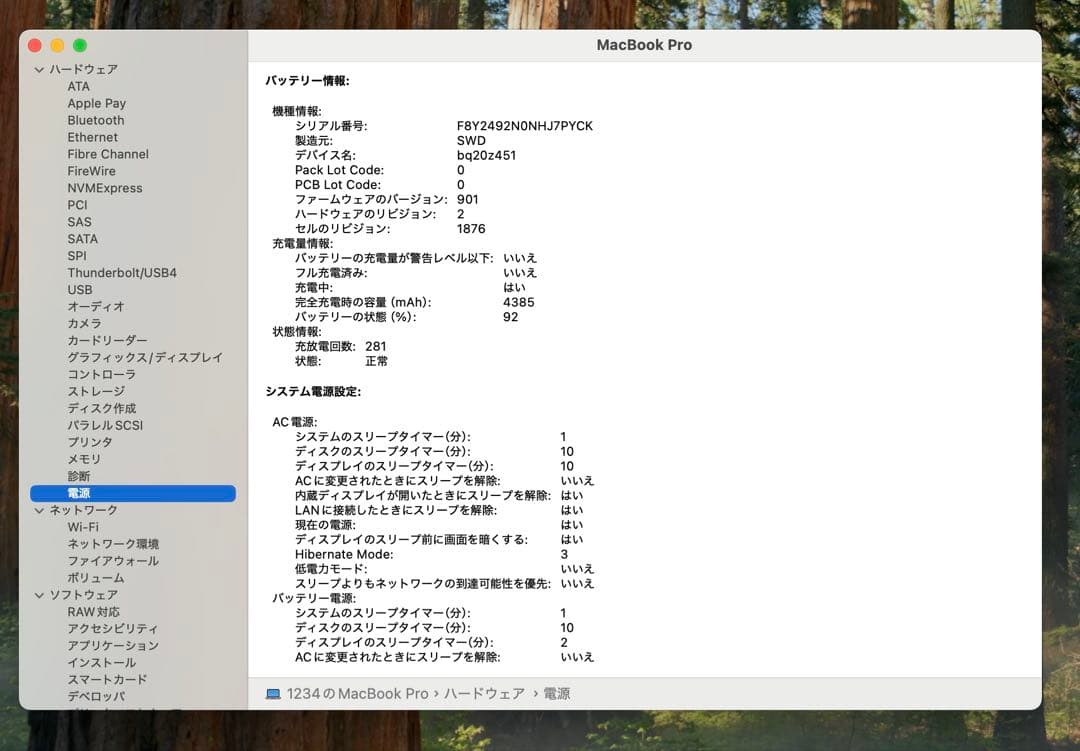
Task: Select PCI in the sidebar
Action: pyautogui.click(x=77, y=205)
